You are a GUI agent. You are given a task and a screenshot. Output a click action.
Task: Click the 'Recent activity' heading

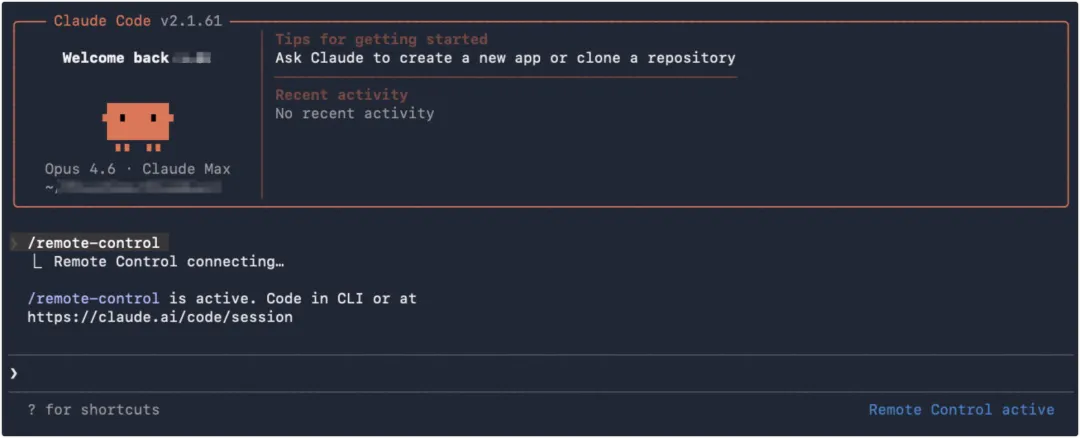341,95
